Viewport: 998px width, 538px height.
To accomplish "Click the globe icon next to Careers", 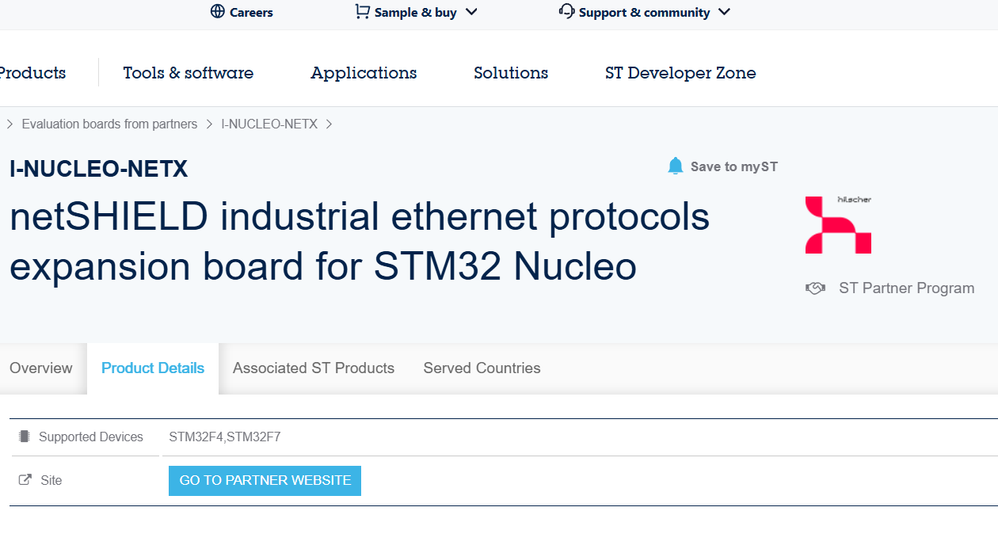I will [218, 11].
